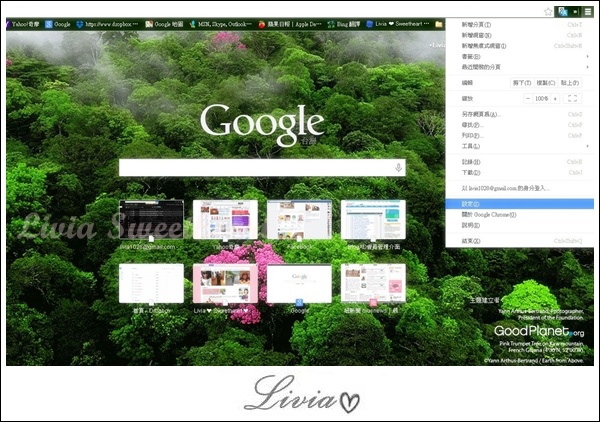Open the Google most-visited thumbnail
This screenshot has width=600, height=422.
[299, 283]
